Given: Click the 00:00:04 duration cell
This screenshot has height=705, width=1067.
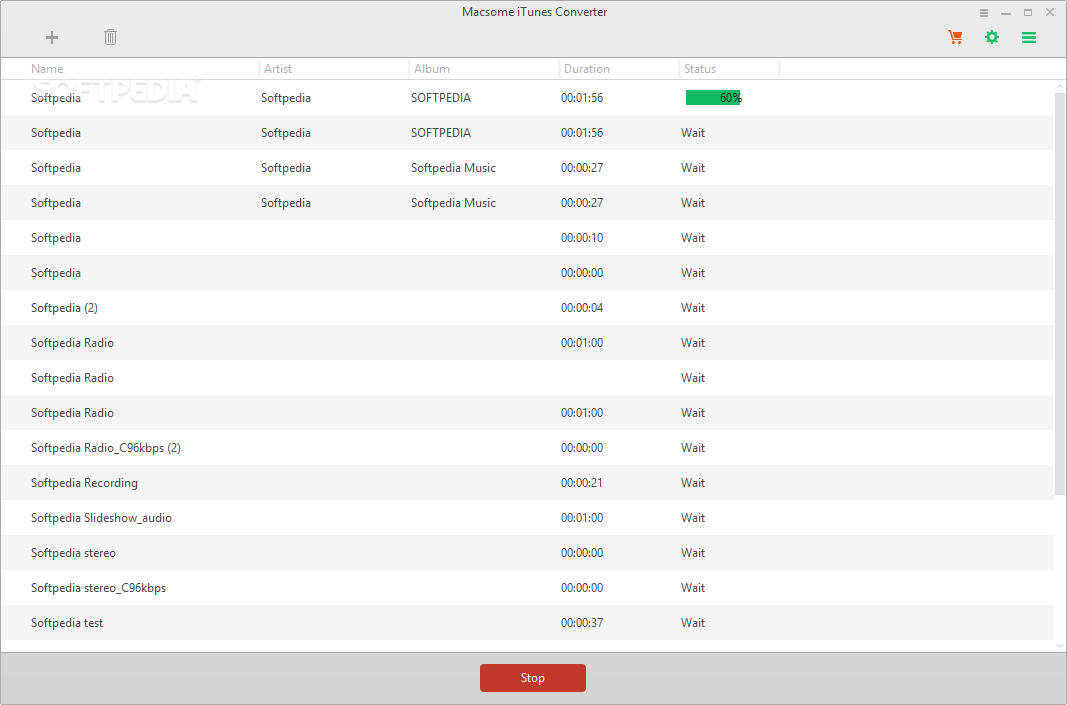Looking at the screenshot, I should (x=582, y=308).
